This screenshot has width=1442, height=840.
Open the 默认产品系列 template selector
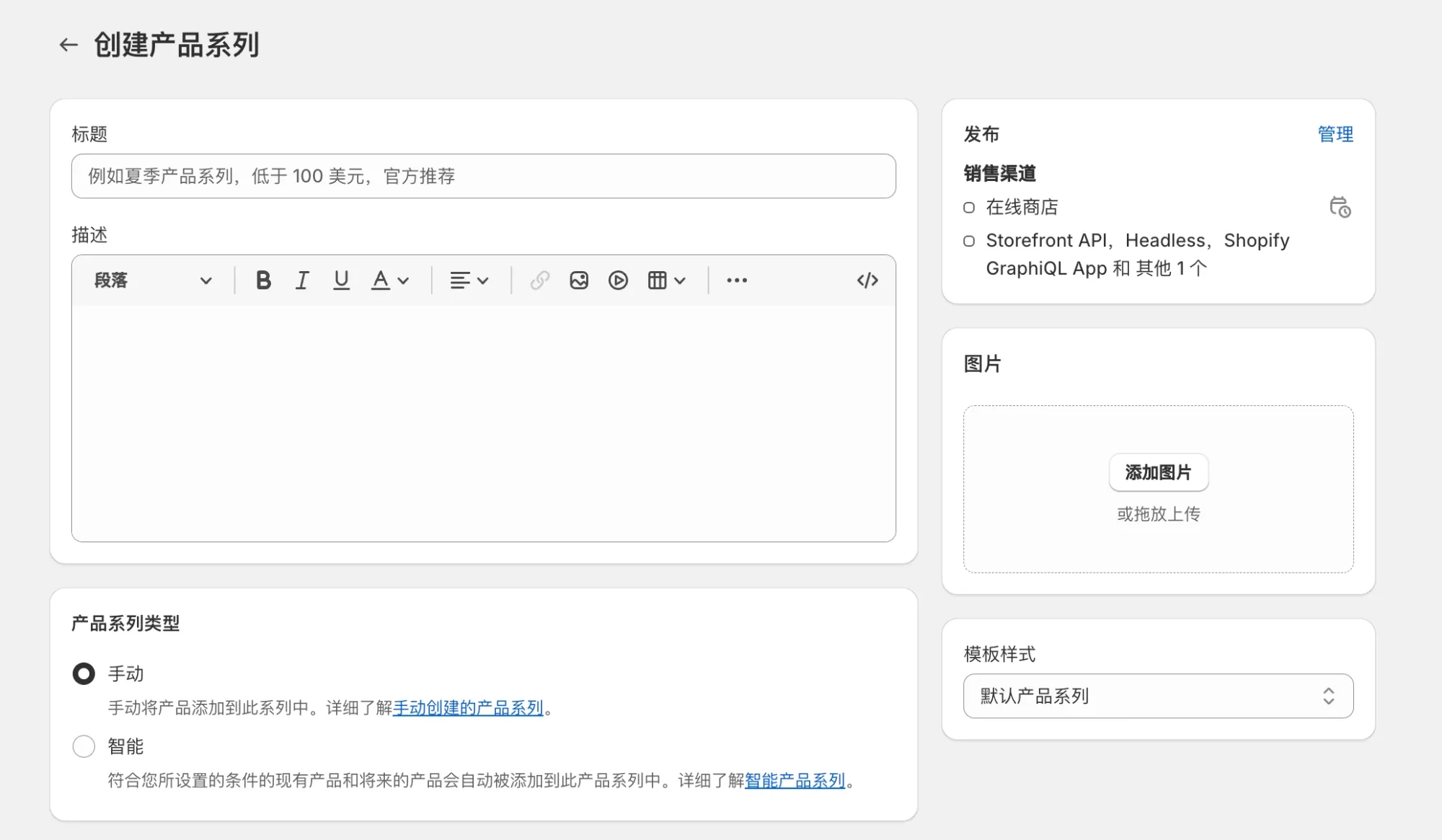pyautogui.click(x=1158, y=696)
